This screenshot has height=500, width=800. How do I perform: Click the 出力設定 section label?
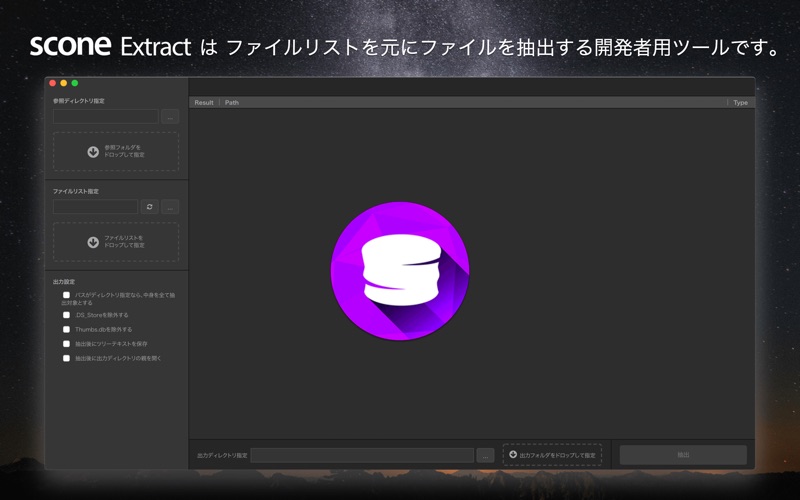click(64, 282)
